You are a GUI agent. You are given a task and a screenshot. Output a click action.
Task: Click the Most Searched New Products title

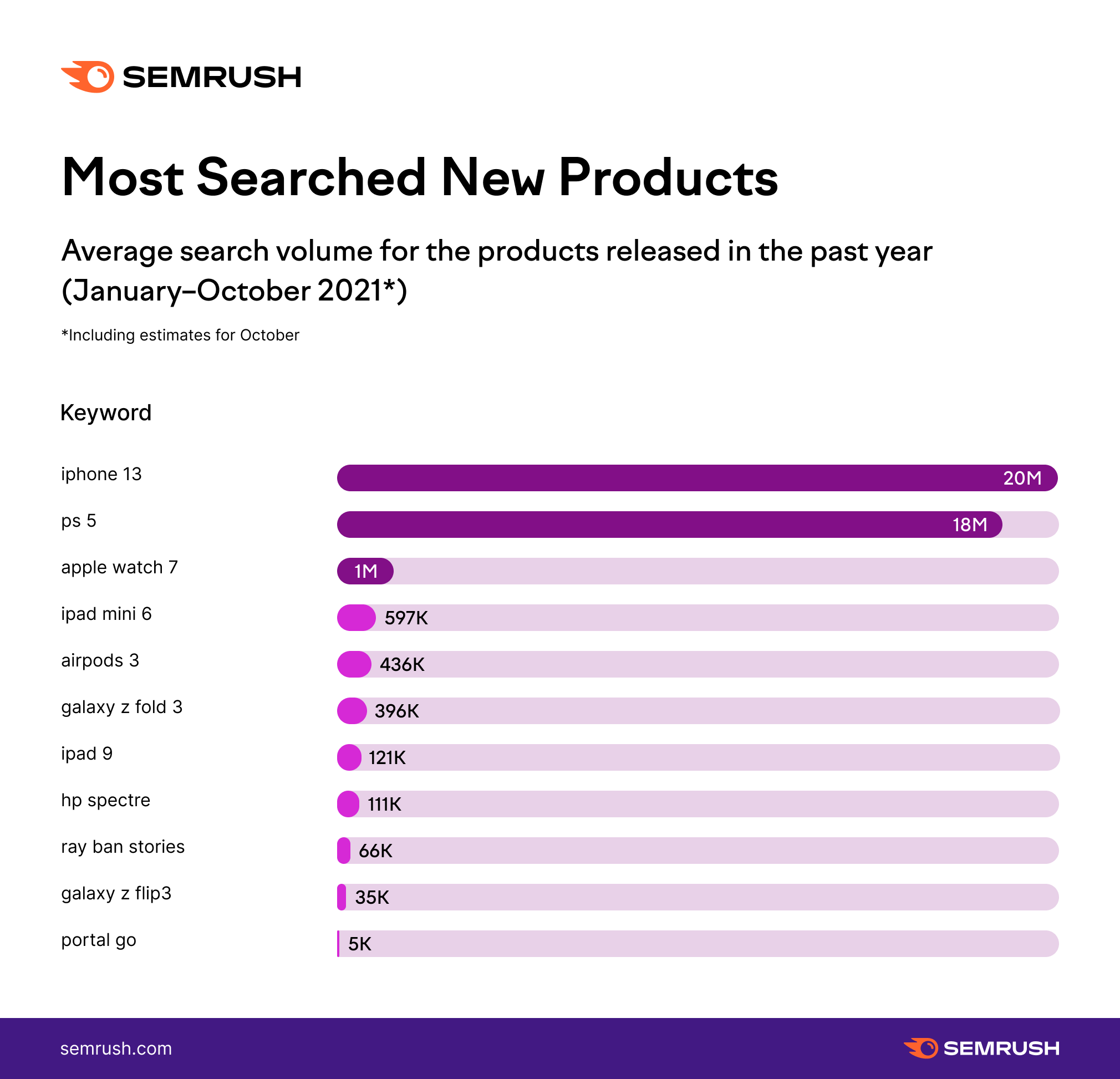[x=419, y=178]
